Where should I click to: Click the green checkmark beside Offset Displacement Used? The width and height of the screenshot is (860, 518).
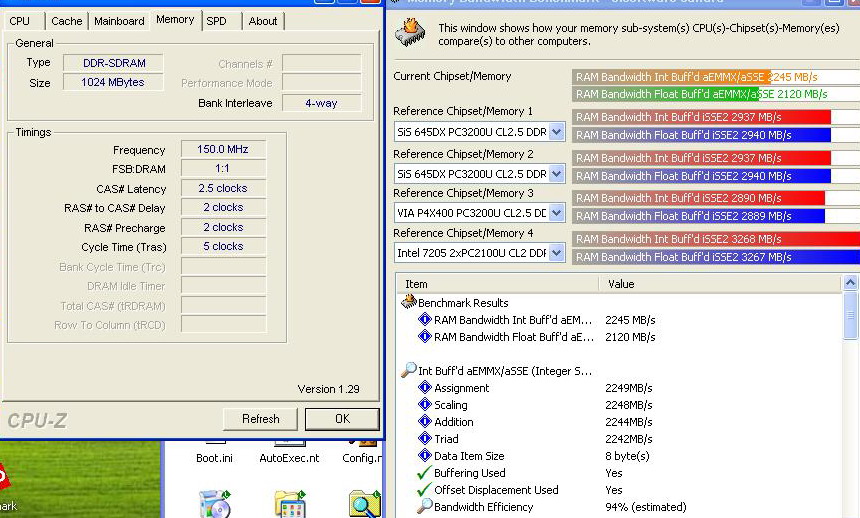pyautogui.click(x=425, y=489)
